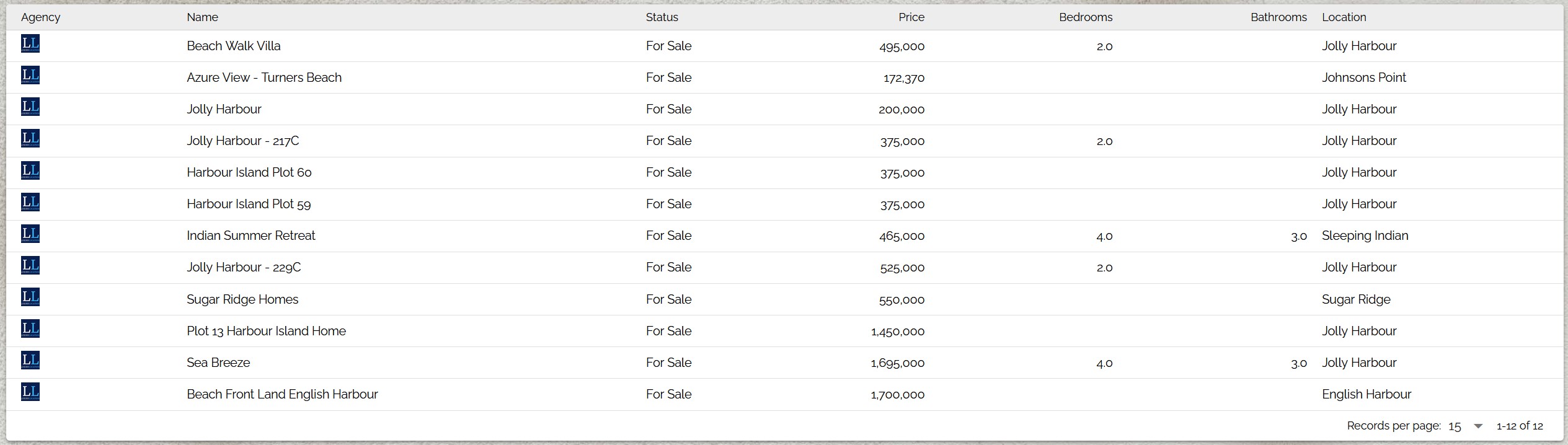1568x445 pixels.
Task: Click agency logo for Indian Summer Retreat
Action: pyautogui.click(x=30, y=234)
